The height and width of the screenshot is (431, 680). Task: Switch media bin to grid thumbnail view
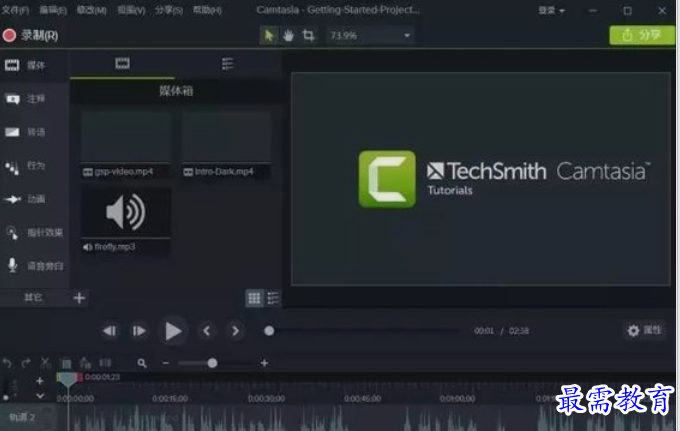coord(254,298)
